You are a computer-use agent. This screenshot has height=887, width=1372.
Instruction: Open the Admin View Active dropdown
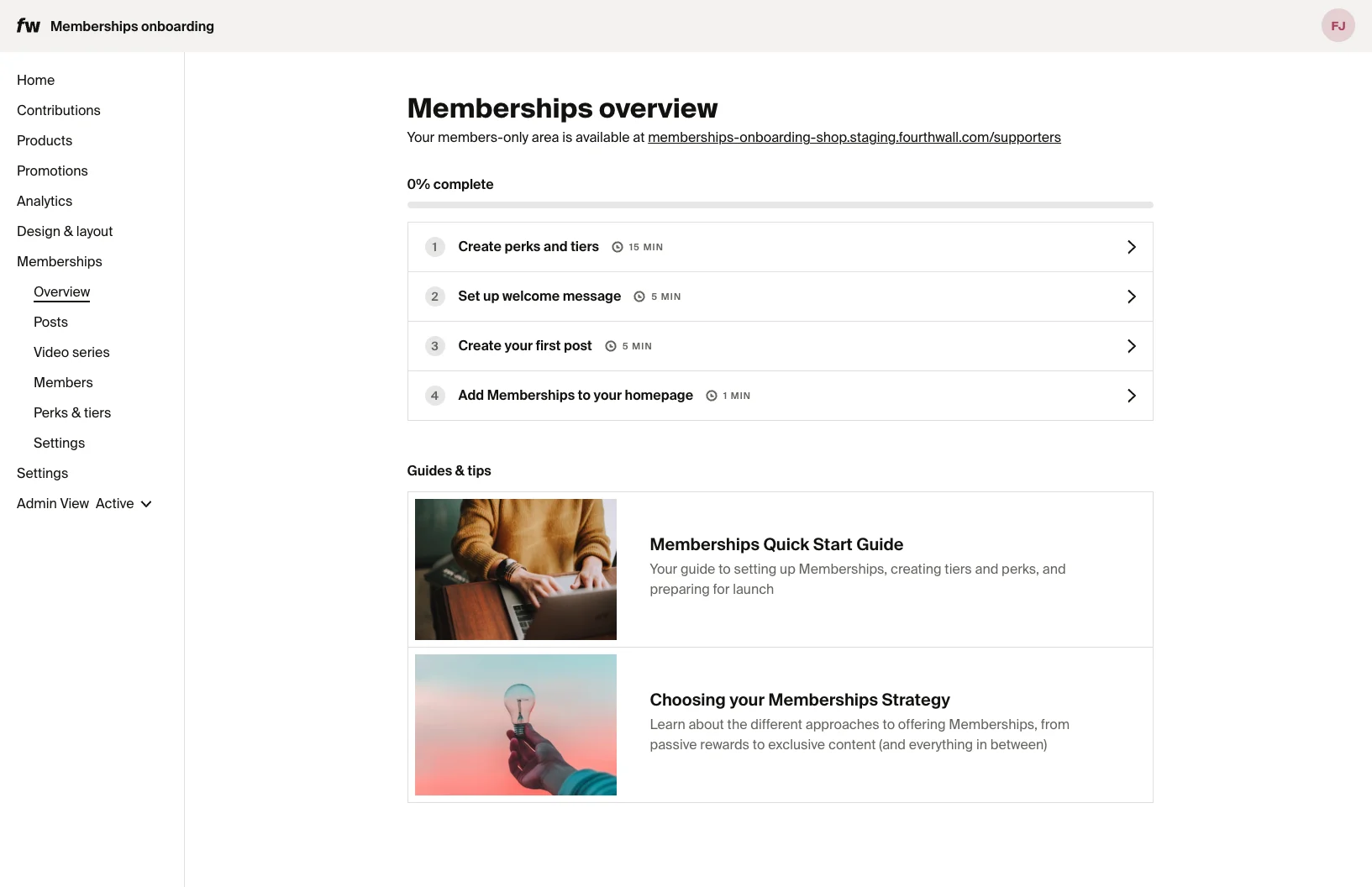coord(84,503)
